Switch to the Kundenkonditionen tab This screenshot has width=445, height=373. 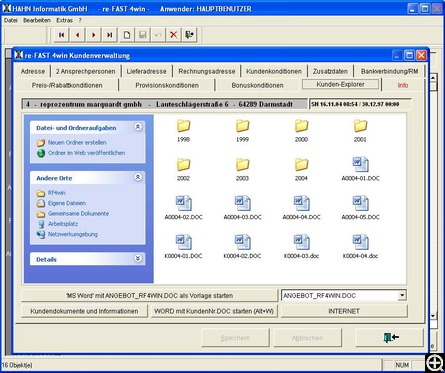[x=274, y=71]
